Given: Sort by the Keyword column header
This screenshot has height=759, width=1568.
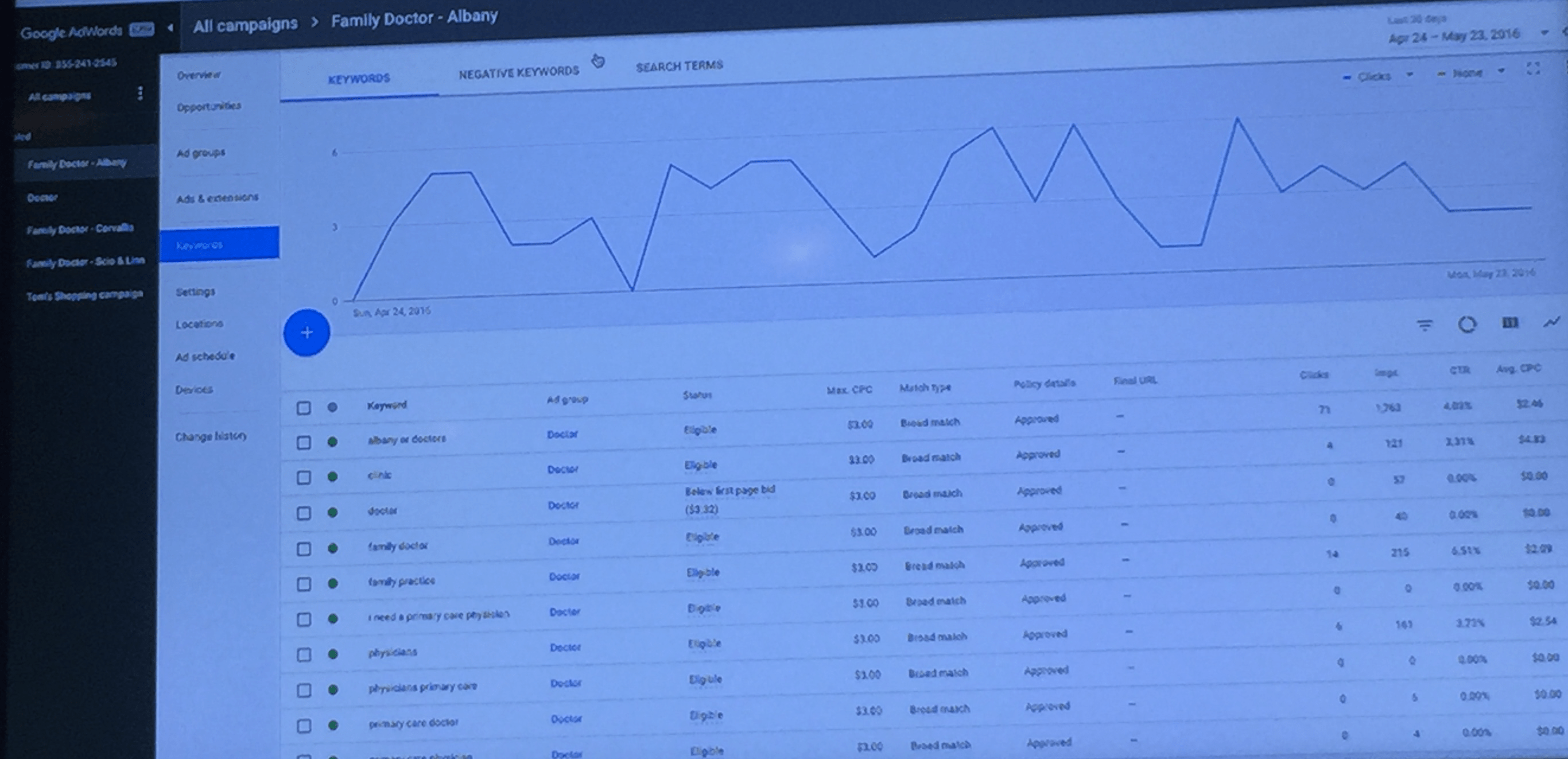Looking at the screenshot, I should 387,405.
